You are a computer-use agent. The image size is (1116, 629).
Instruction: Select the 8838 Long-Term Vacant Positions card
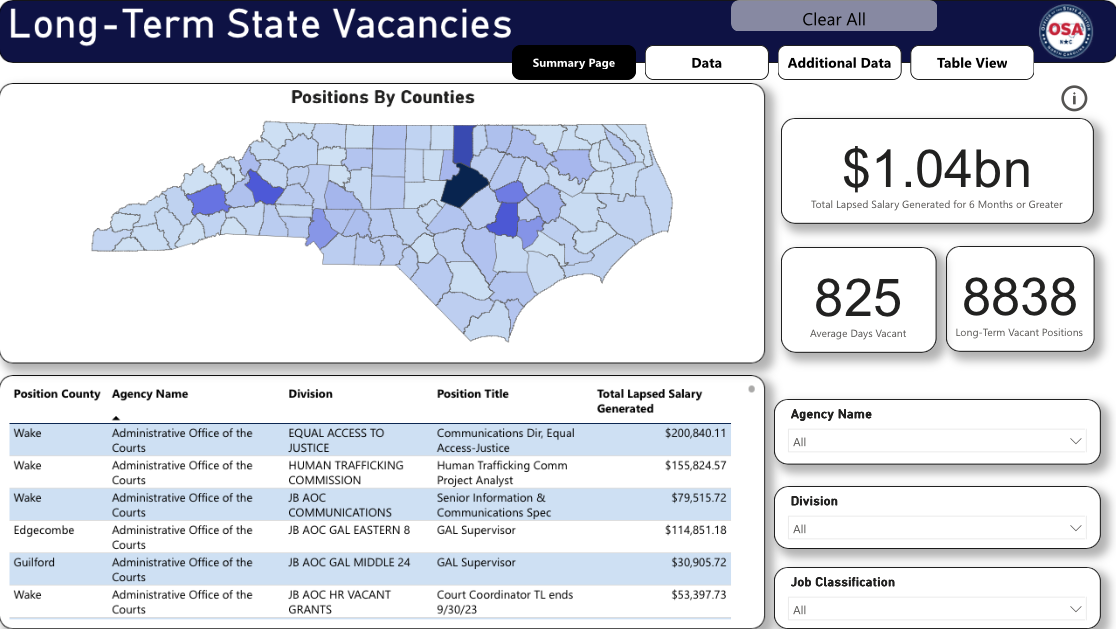click(1020, 299)
